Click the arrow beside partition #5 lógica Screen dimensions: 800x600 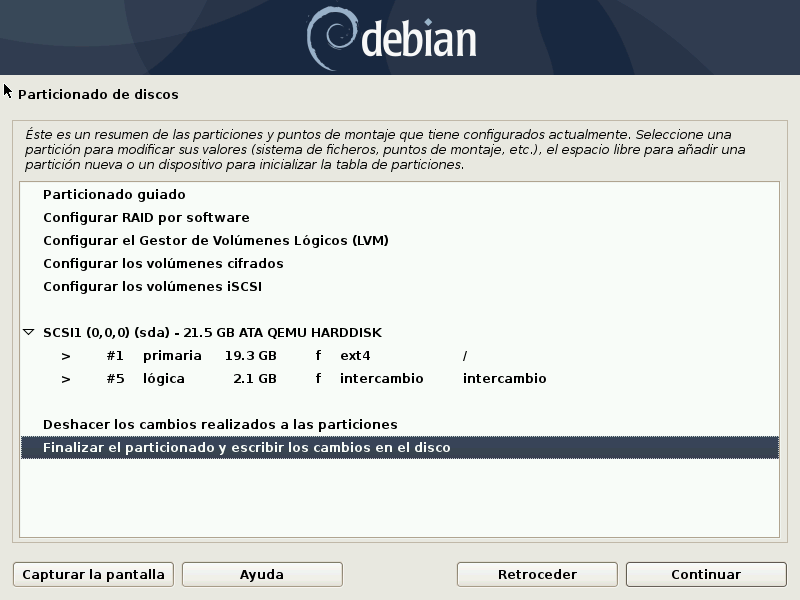[x=66, y=379]
